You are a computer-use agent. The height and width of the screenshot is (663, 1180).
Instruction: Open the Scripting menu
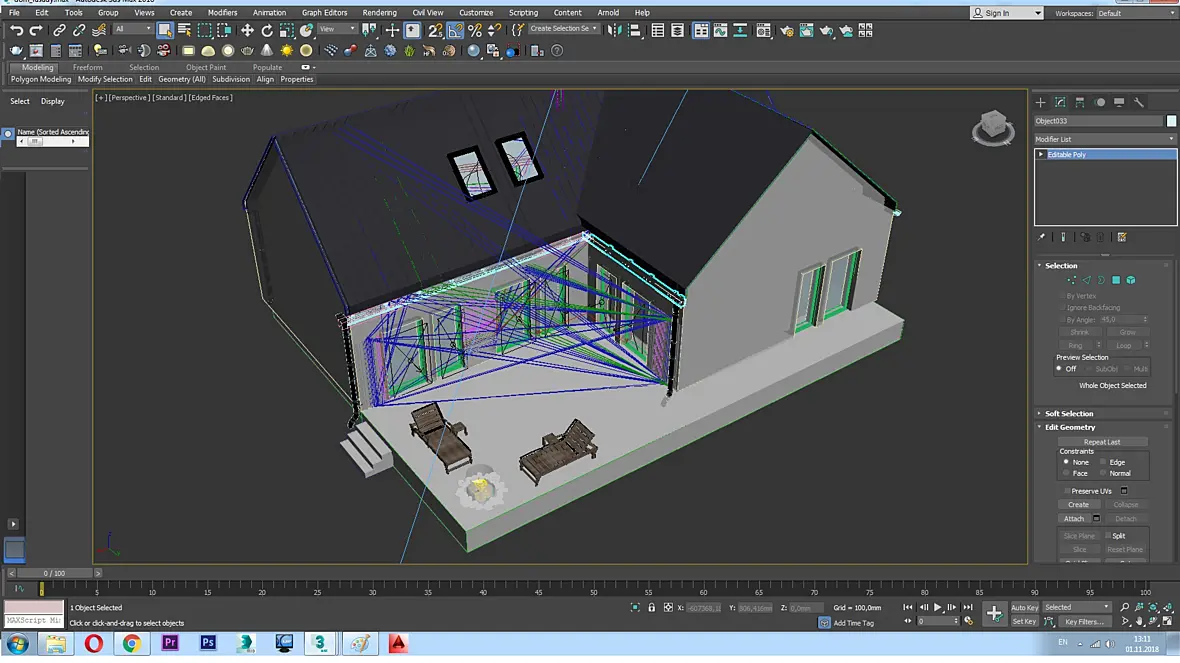[523, 13]
